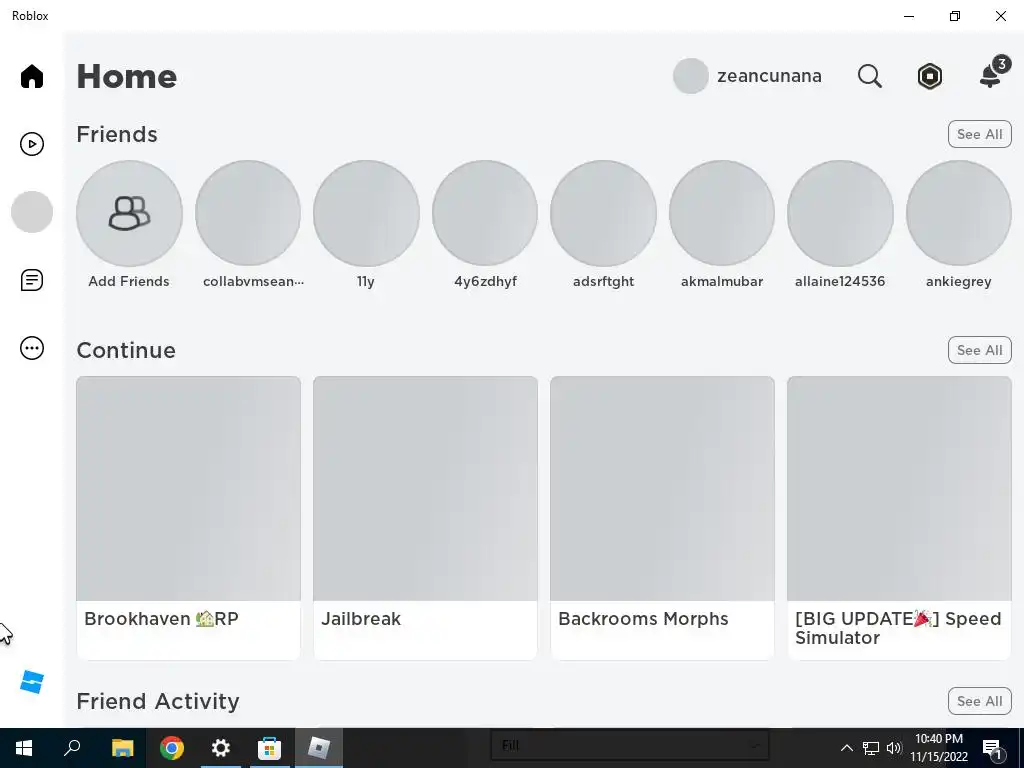The width and height of the screenshot is (1024, 768).
Task: Launch Google Chrome from taskbar
Action: pos(171,748)
